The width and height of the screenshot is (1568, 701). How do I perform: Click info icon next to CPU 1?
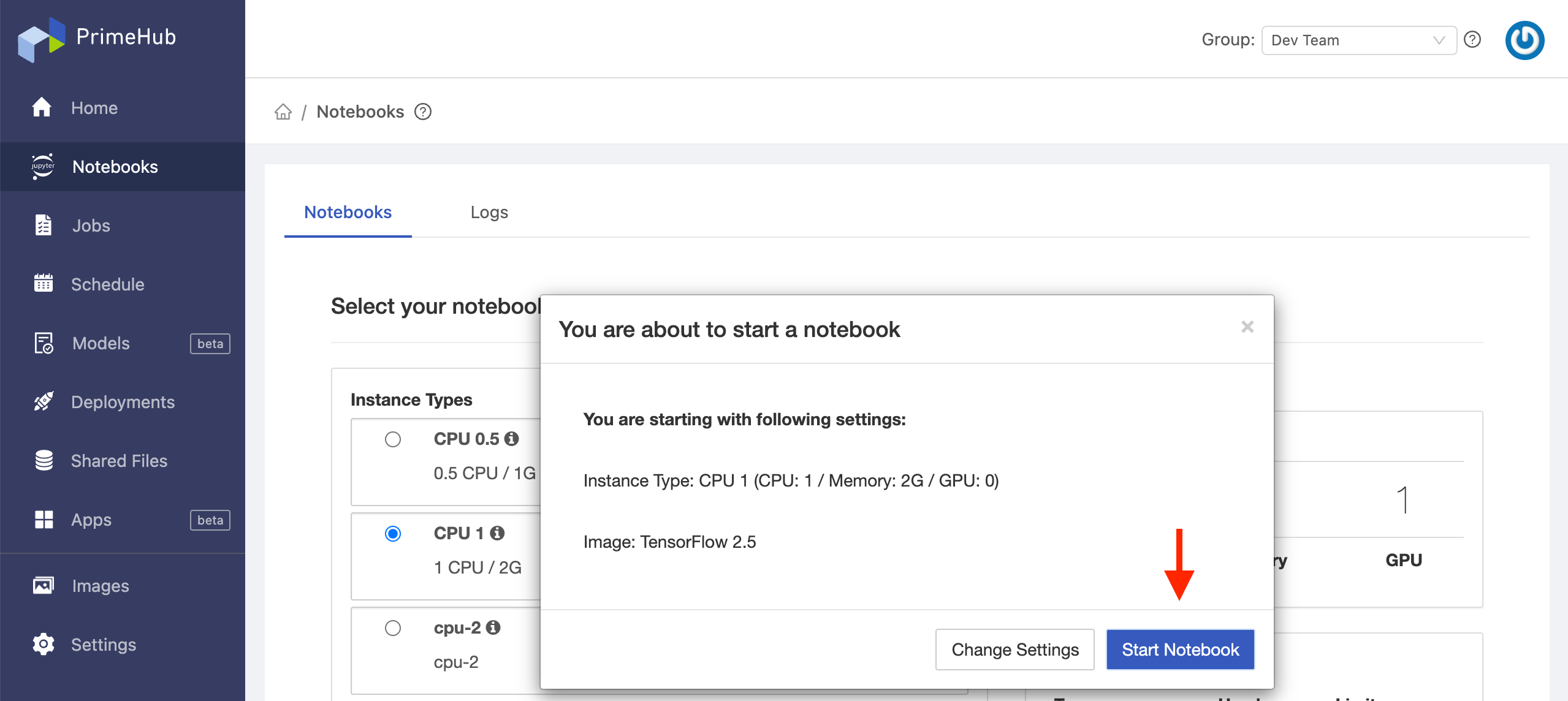click(x=497, y=533)
